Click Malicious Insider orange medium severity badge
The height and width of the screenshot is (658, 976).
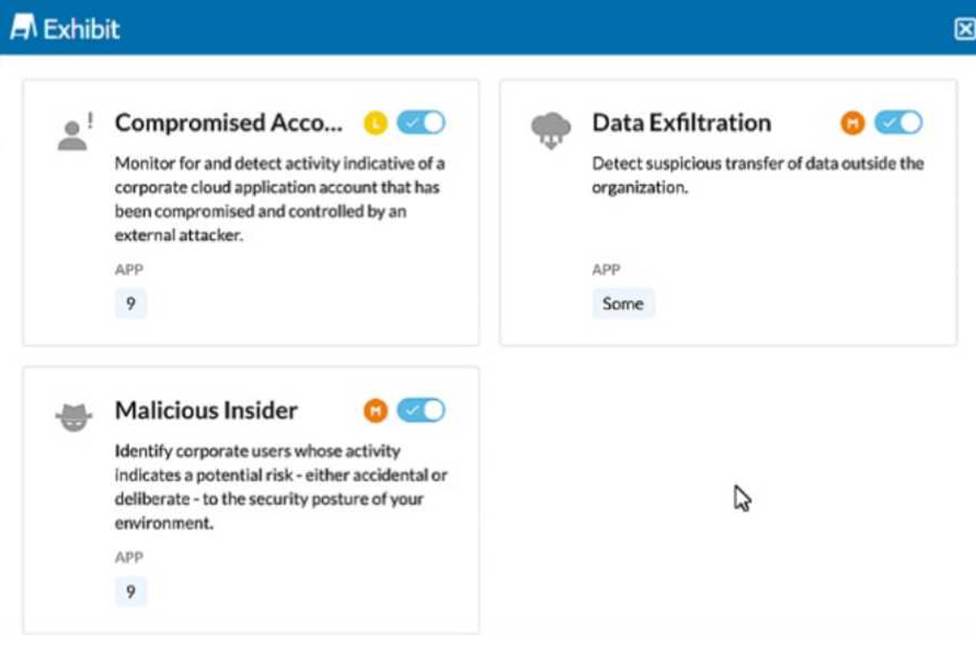(x=375, y=410)
